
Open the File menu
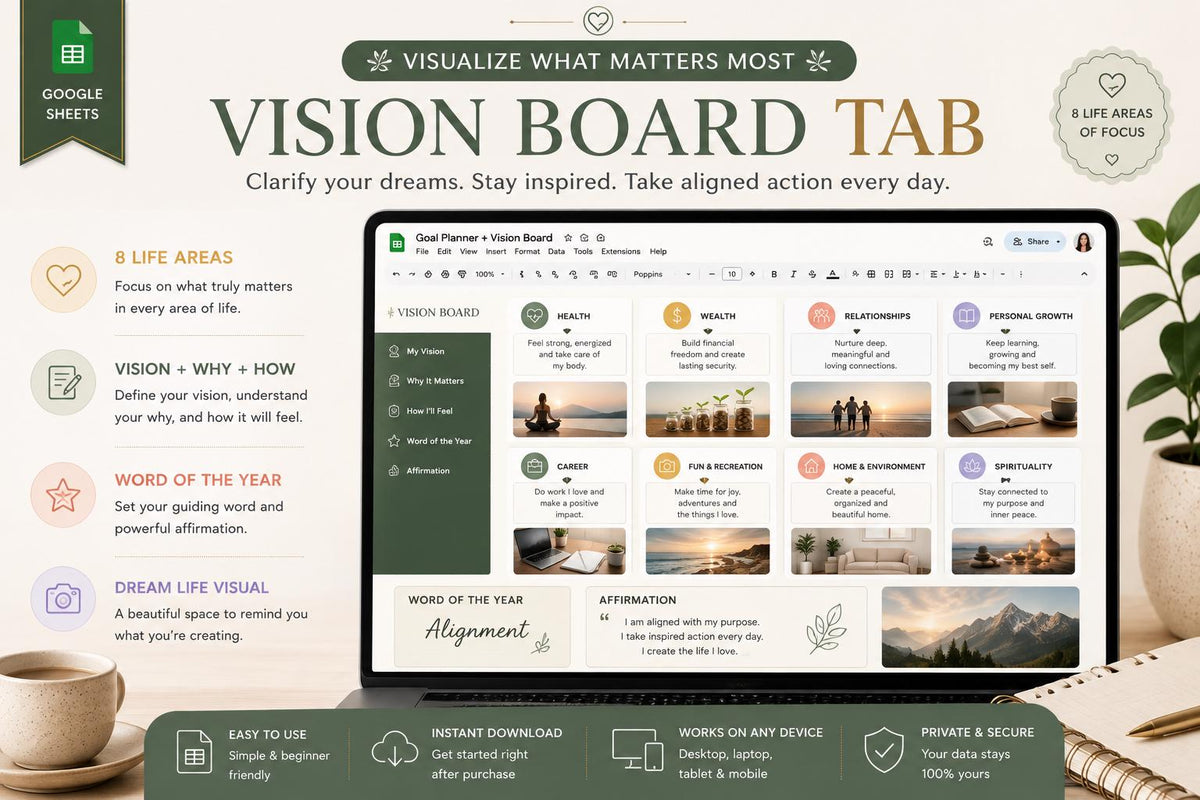point(423,252)
